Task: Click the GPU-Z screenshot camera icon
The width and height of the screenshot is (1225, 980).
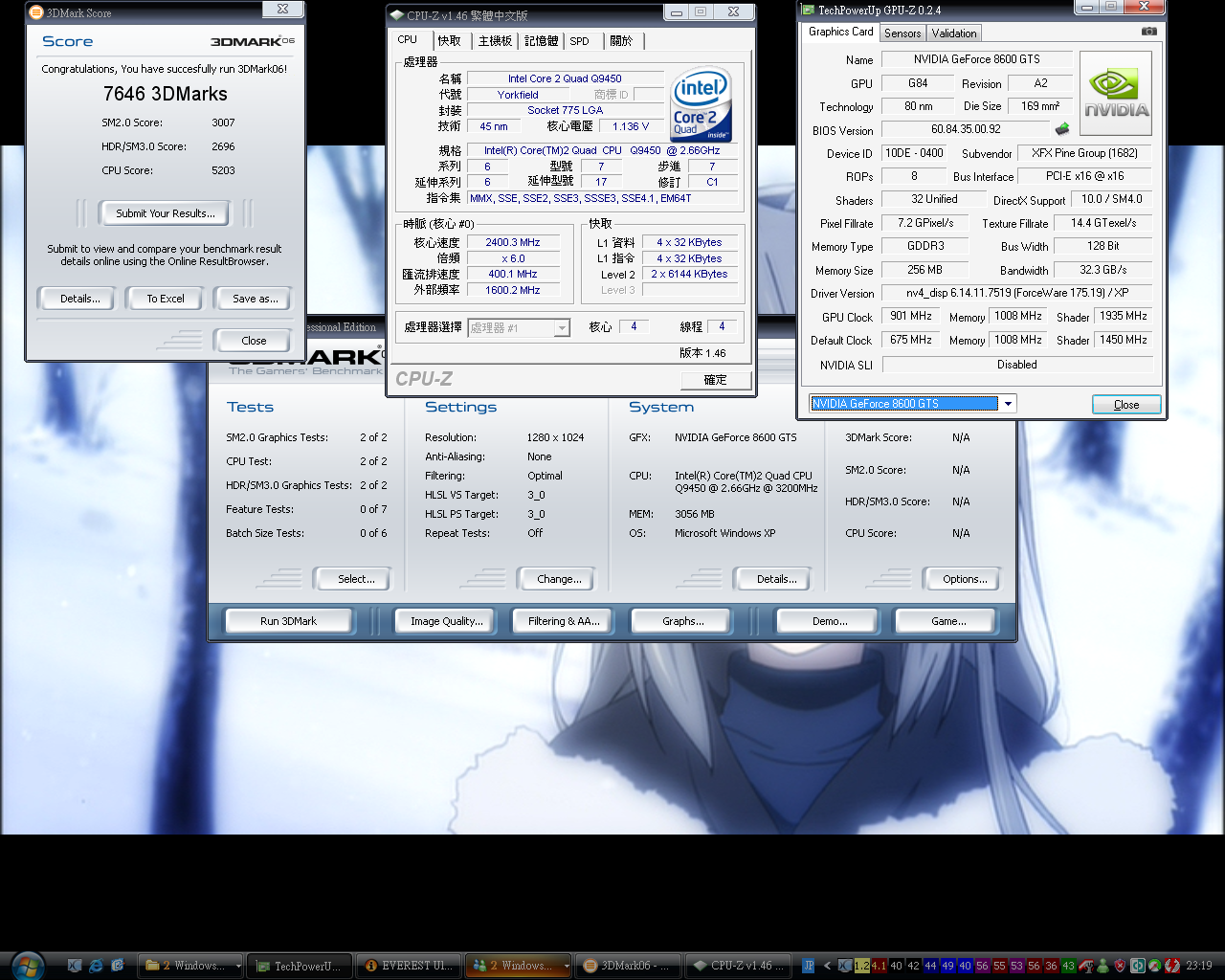Action: tap(1149, 32)
